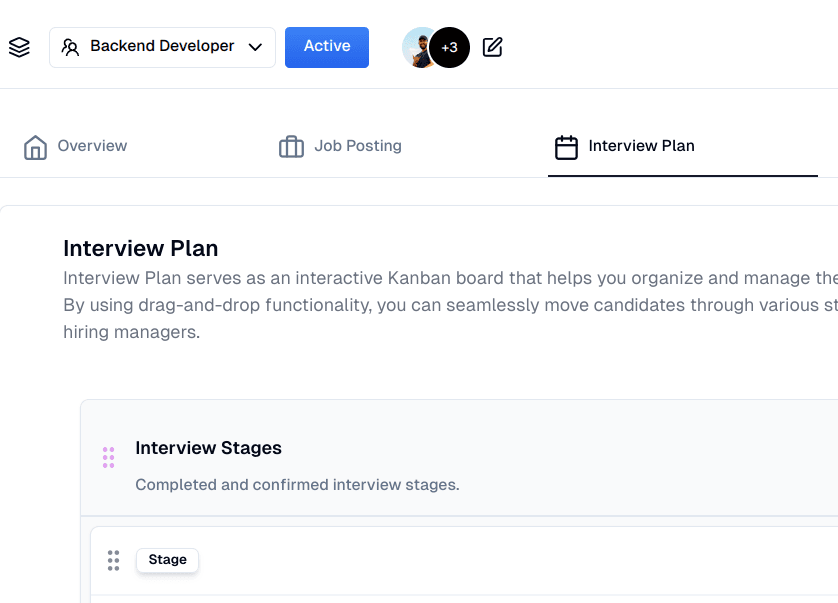Image resolution: width=838 pixels, height=603 pixels.
Task: Click the home icon beside Overview
Action: coord(35,147)
